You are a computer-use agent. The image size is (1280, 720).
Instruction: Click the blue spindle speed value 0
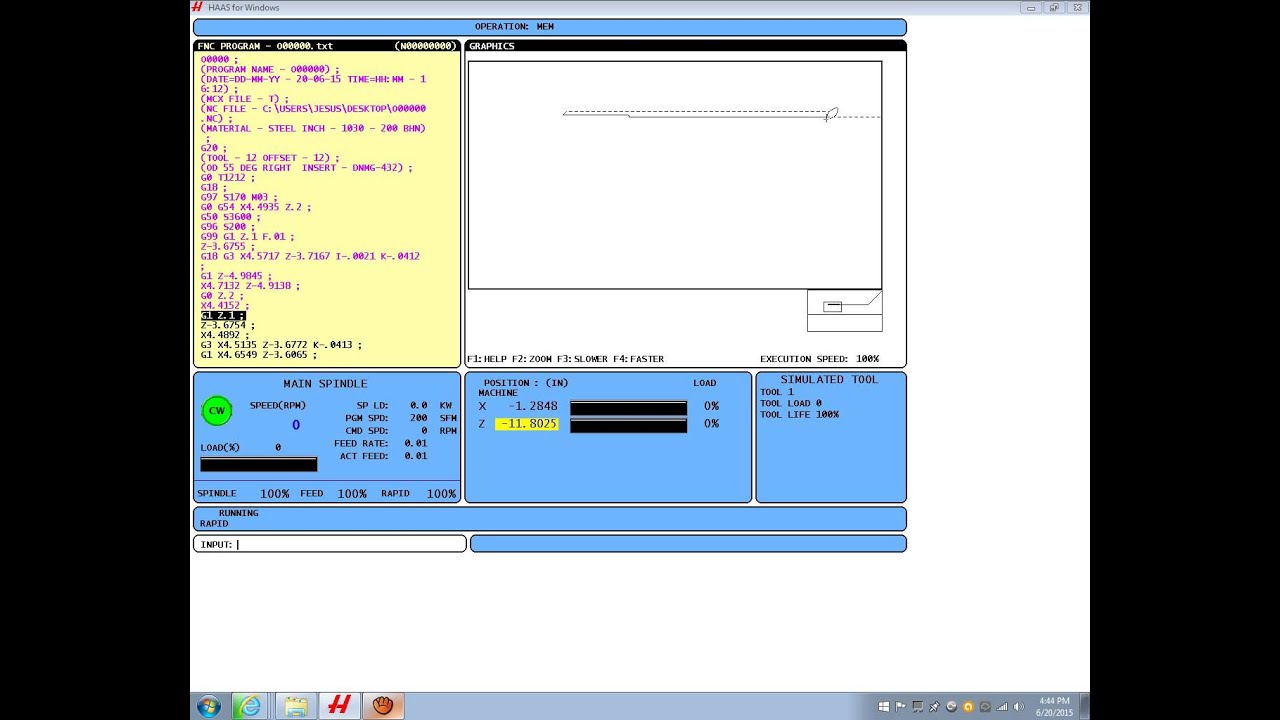pos(296,425)
